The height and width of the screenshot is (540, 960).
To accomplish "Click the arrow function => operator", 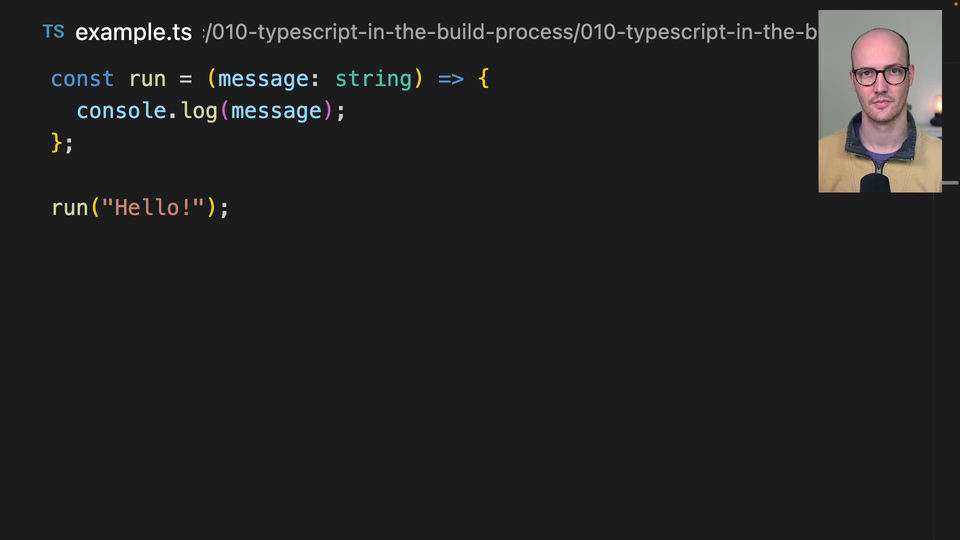I will [x=451, y=78].
